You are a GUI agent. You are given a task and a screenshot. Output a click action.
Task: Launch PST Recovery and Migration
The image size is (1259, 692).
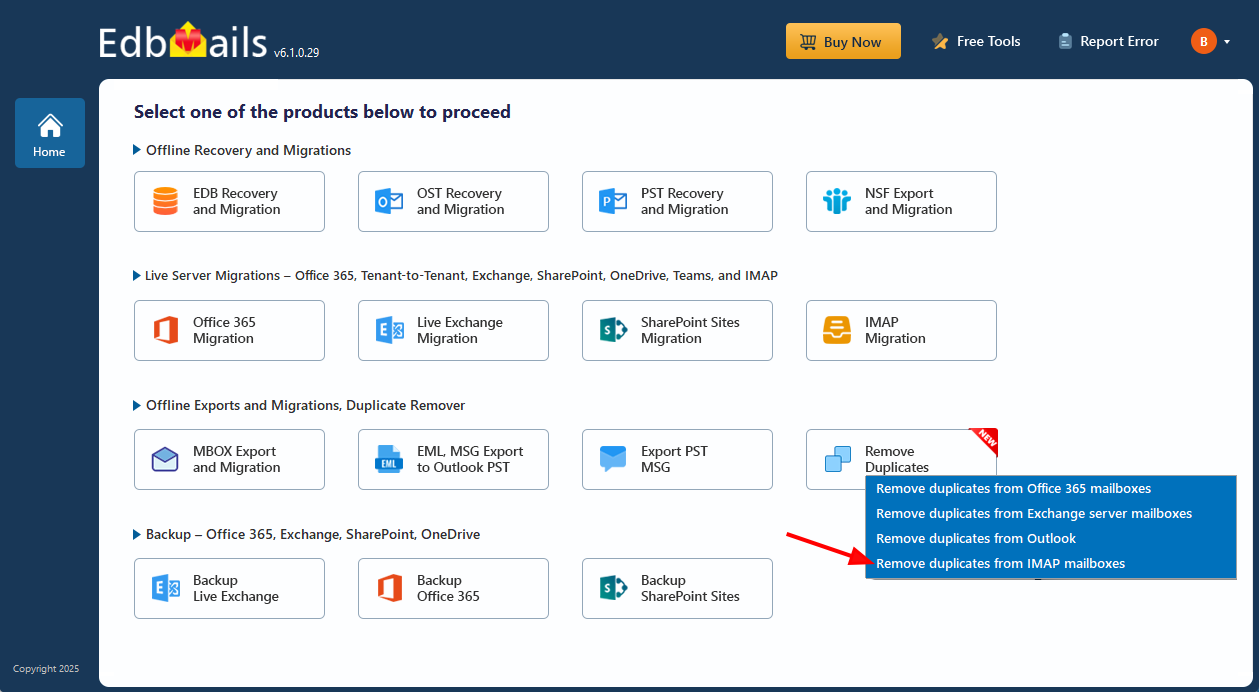(x=676, y=201)
